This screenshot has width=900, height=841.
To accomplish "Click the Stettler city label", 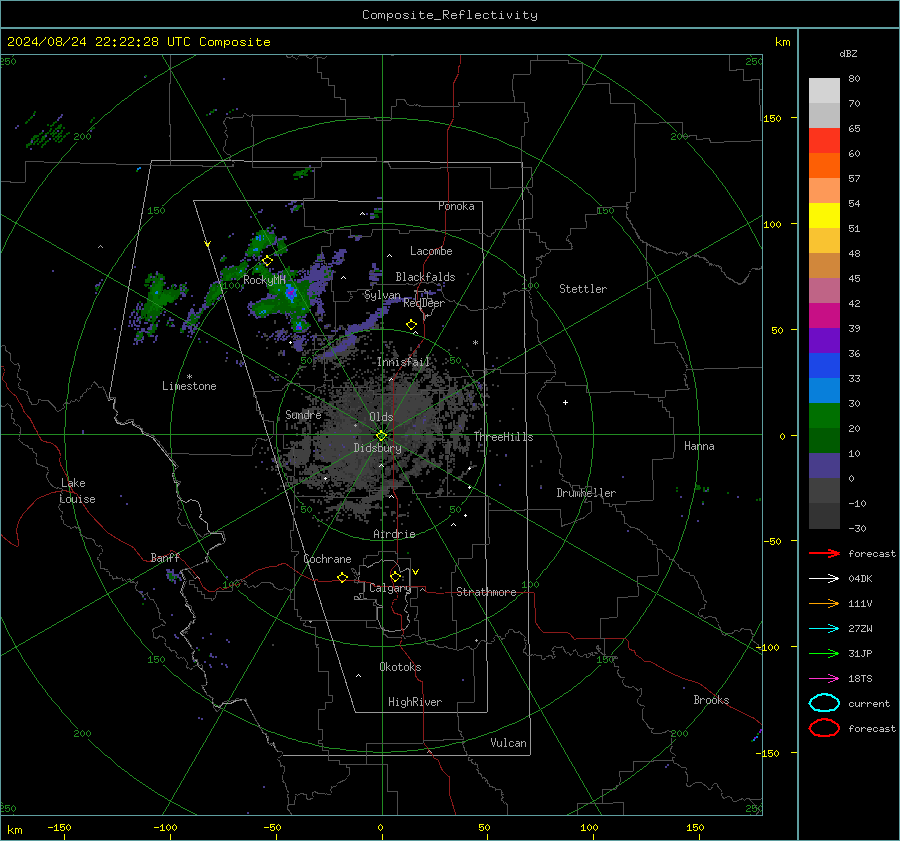I will point(583,289).
